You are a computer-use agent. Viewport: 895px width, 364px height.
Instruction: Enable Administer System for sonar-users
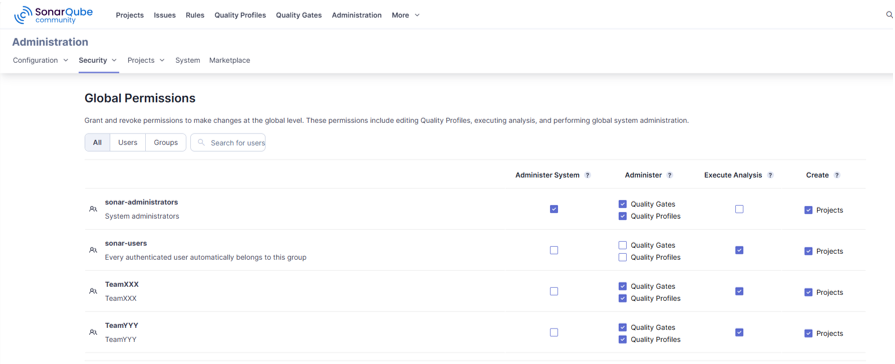click(554, 250)
